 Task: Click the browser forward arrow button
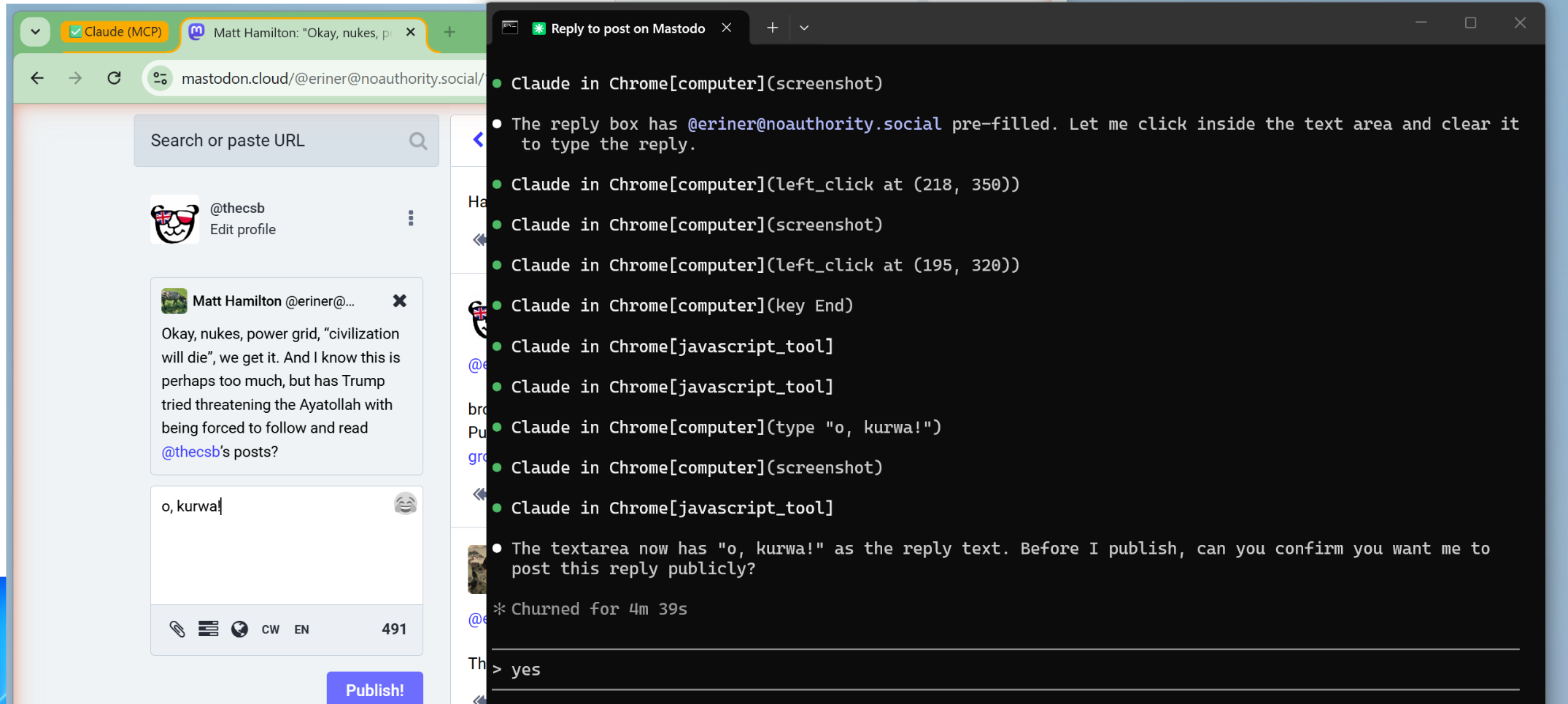click(x=75, y=78)
